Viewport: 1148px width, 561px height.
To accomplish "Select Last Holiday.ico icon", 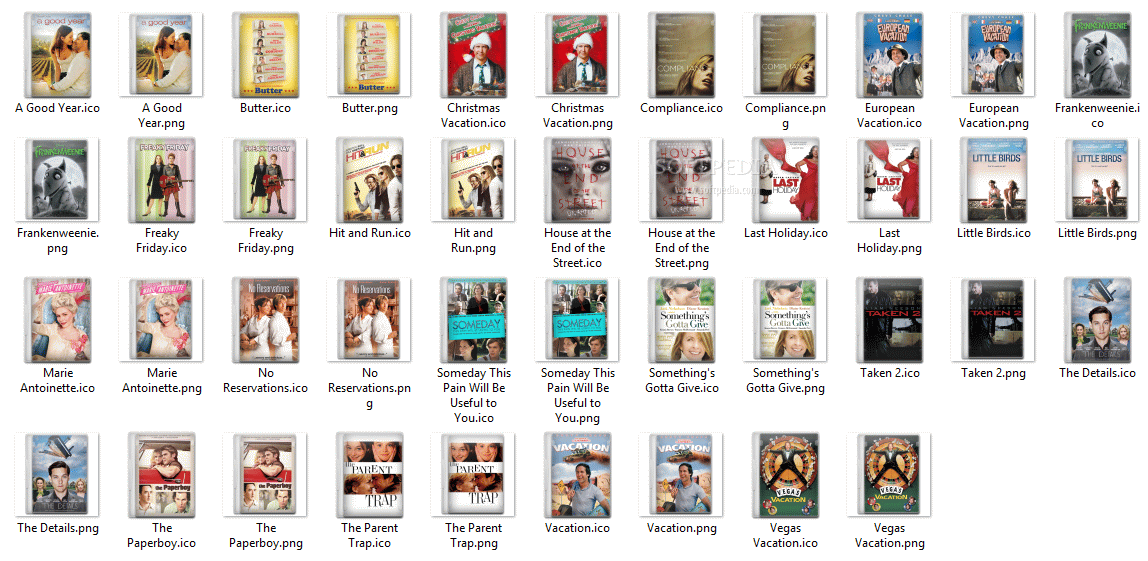I will [x=786, y=179].
